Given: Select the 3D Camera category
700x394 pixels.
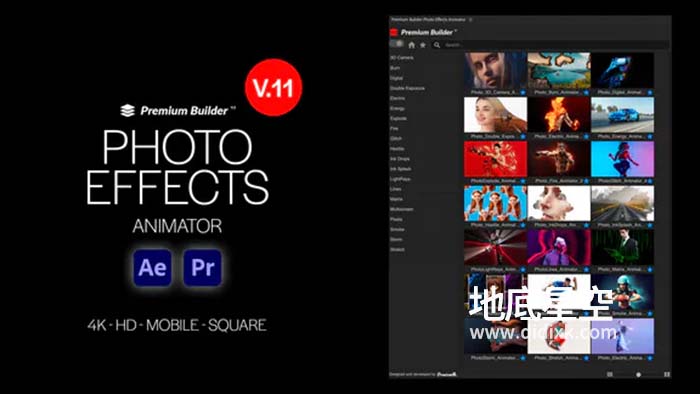Looking at the screenshot, I should pos(402,58).
